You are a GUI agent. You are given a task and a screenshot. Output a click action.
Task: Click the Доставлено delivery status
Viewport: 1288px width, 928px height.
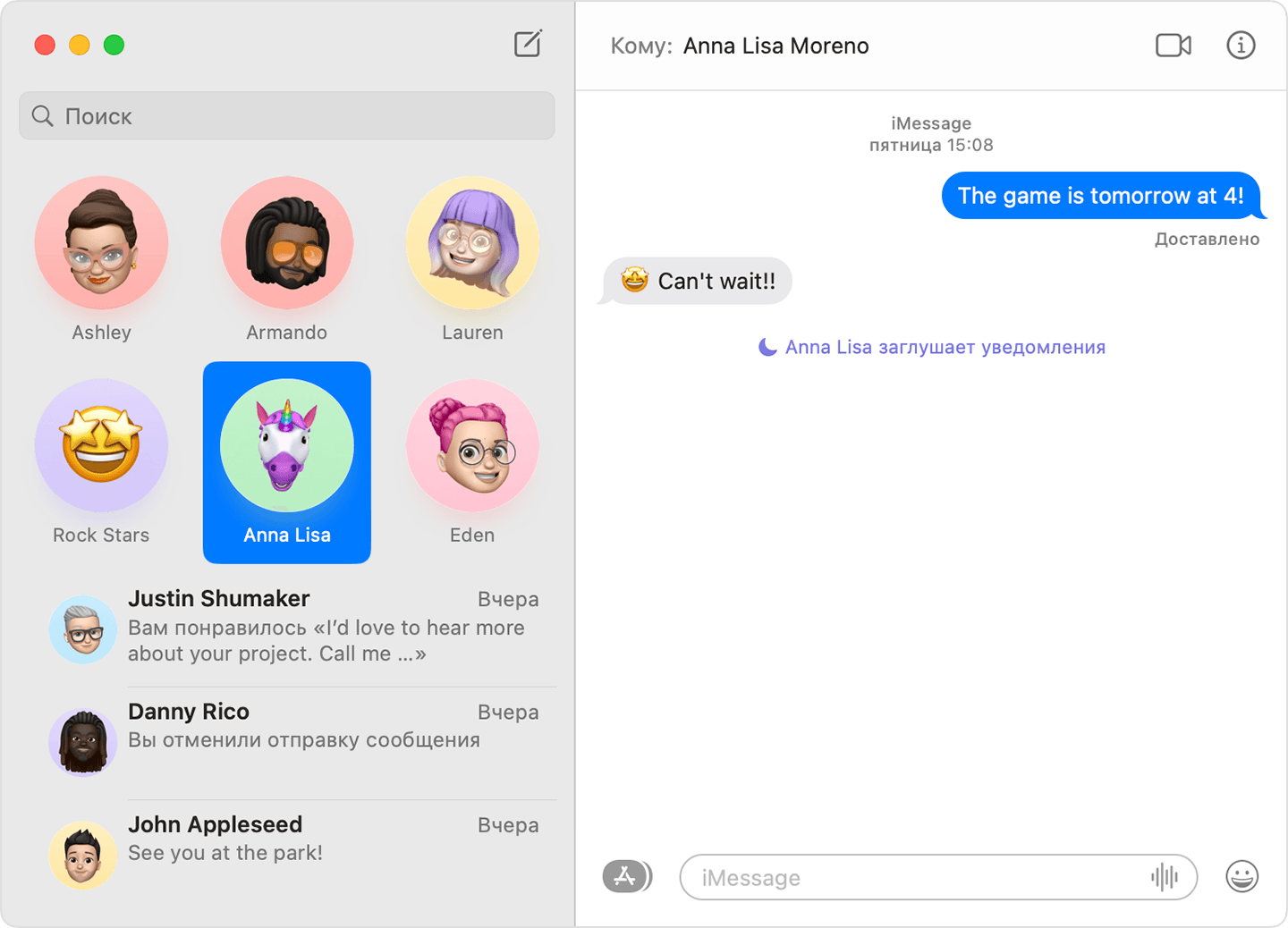click(1207, 239)
